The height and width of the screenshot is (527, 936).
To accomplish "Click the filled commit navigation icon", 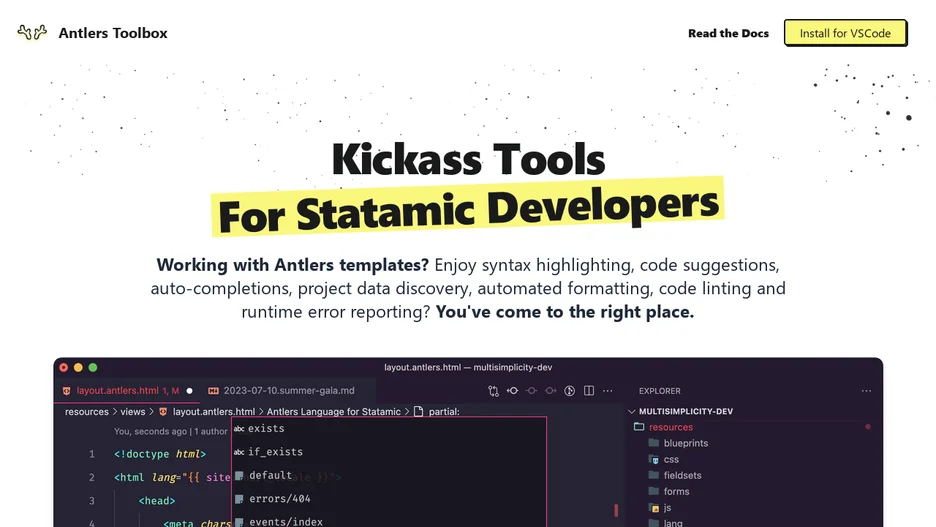I will 512,391.
